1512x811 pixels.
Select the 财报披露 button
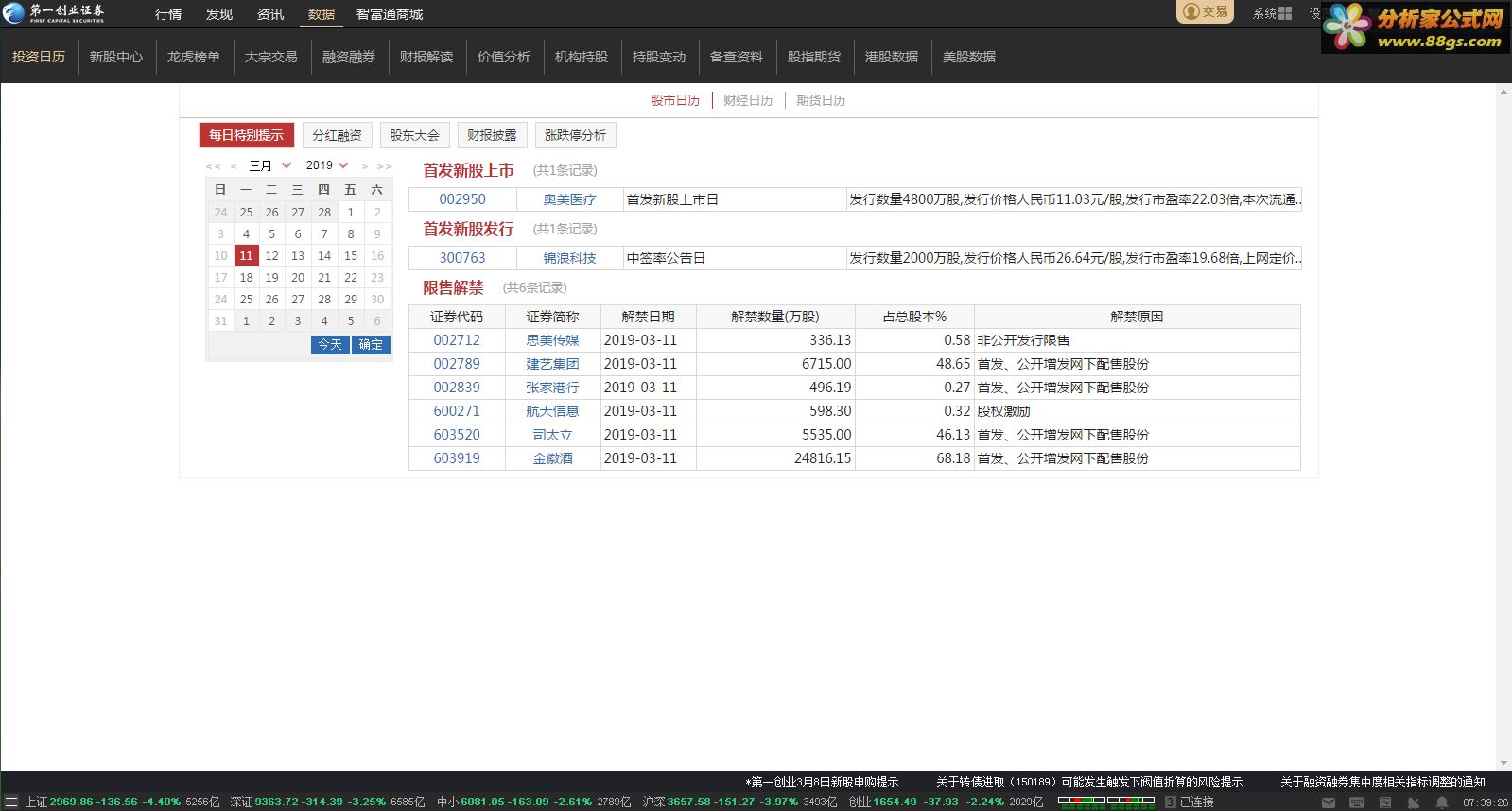pos(493,135)
